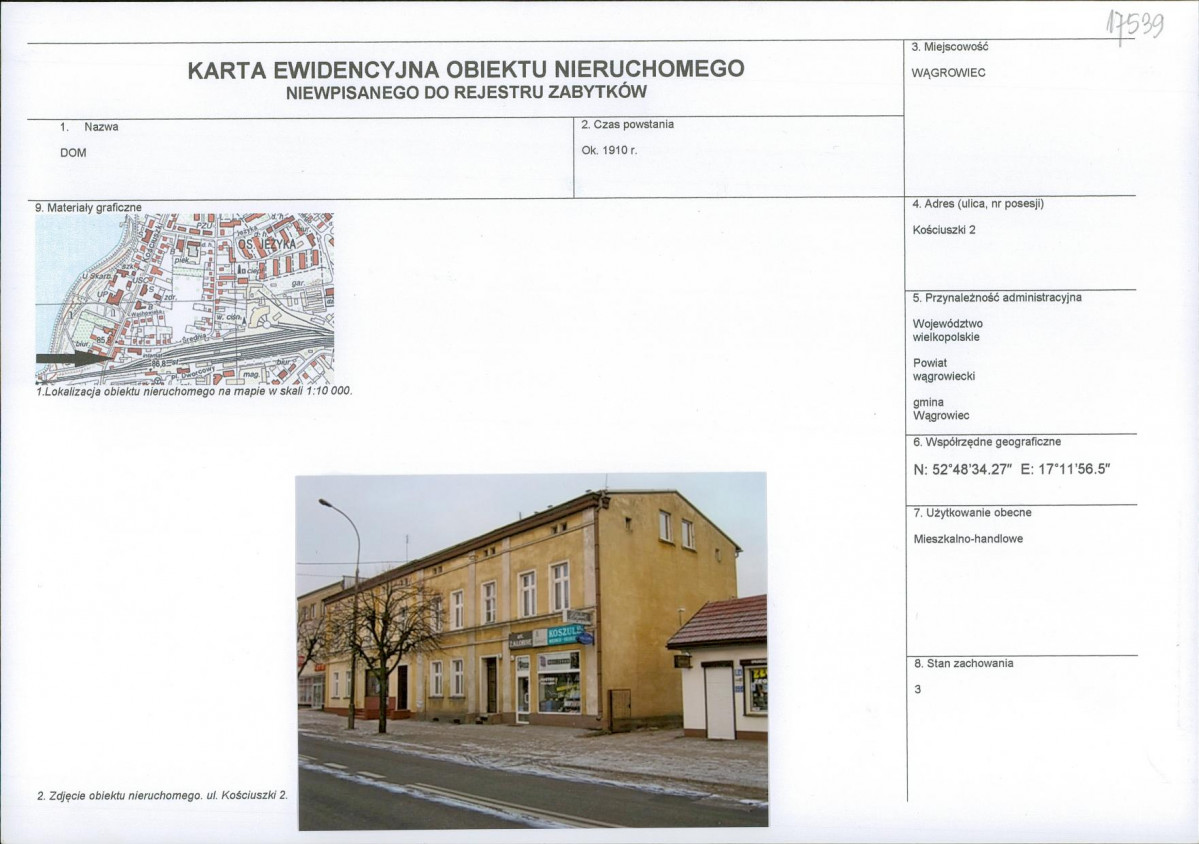Select the condition value '3'
This screenshot has height=844, width=1199.
click(918, 690)
